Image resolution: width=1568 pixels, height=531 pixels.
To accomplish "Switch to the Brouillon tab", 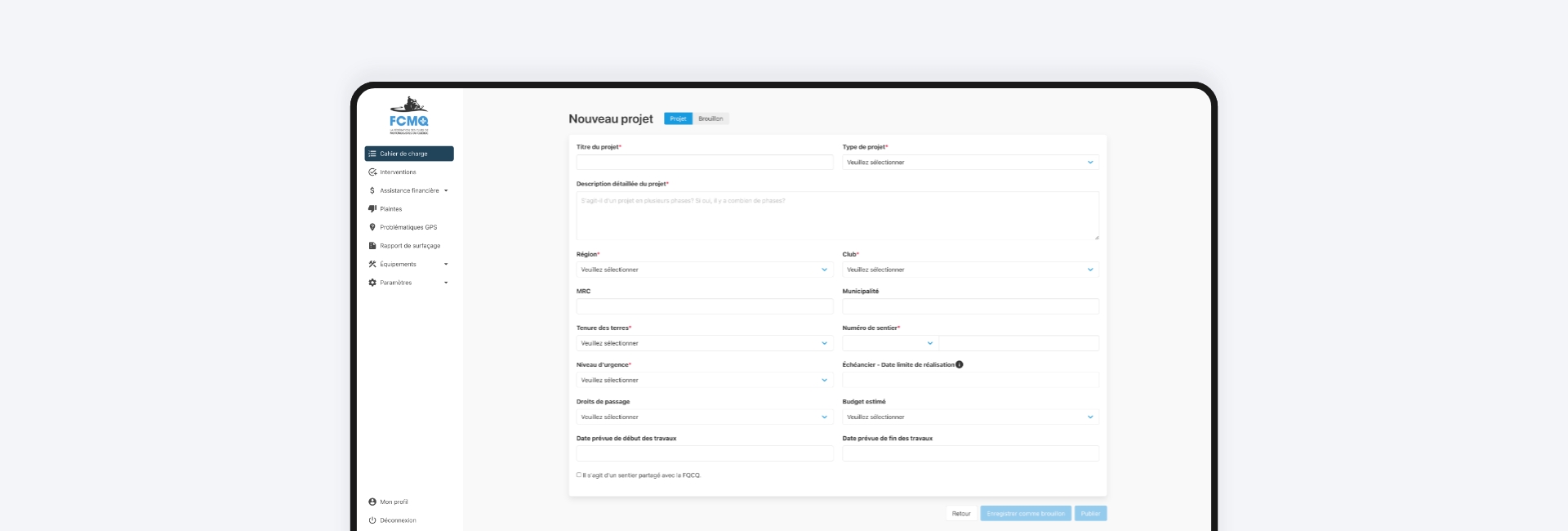I will point(710,118).
